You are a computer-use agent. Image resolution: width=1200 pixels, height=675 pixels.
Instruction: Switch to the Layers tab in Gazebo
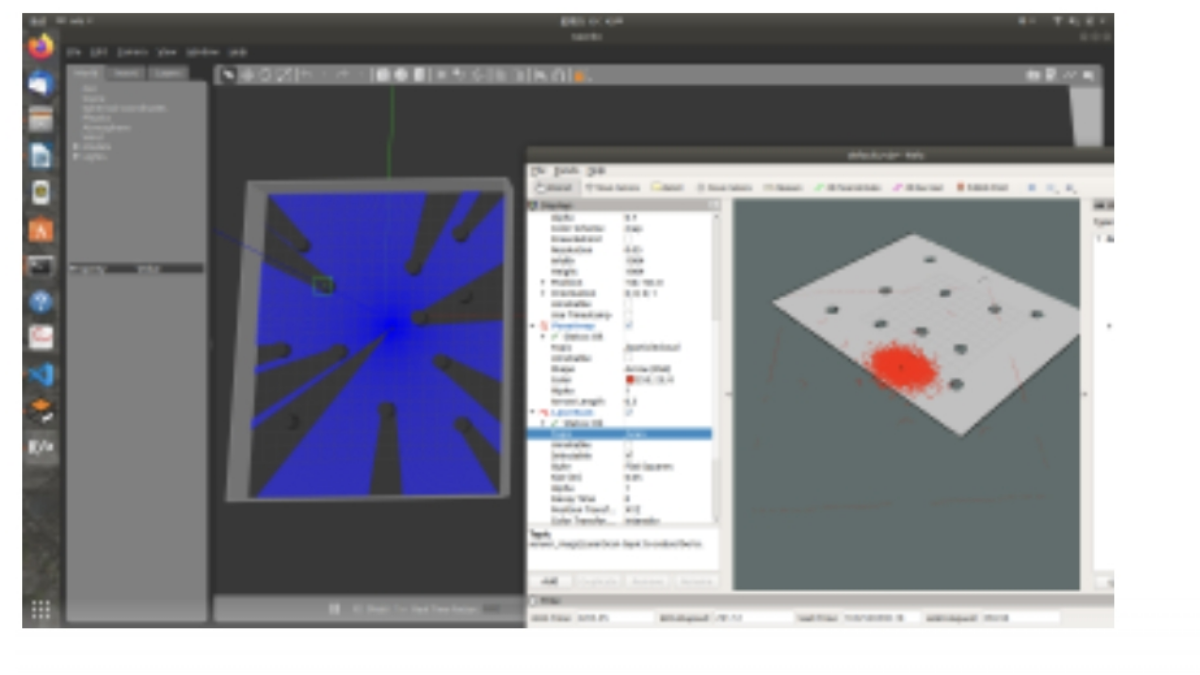click(x=169, y=73)
